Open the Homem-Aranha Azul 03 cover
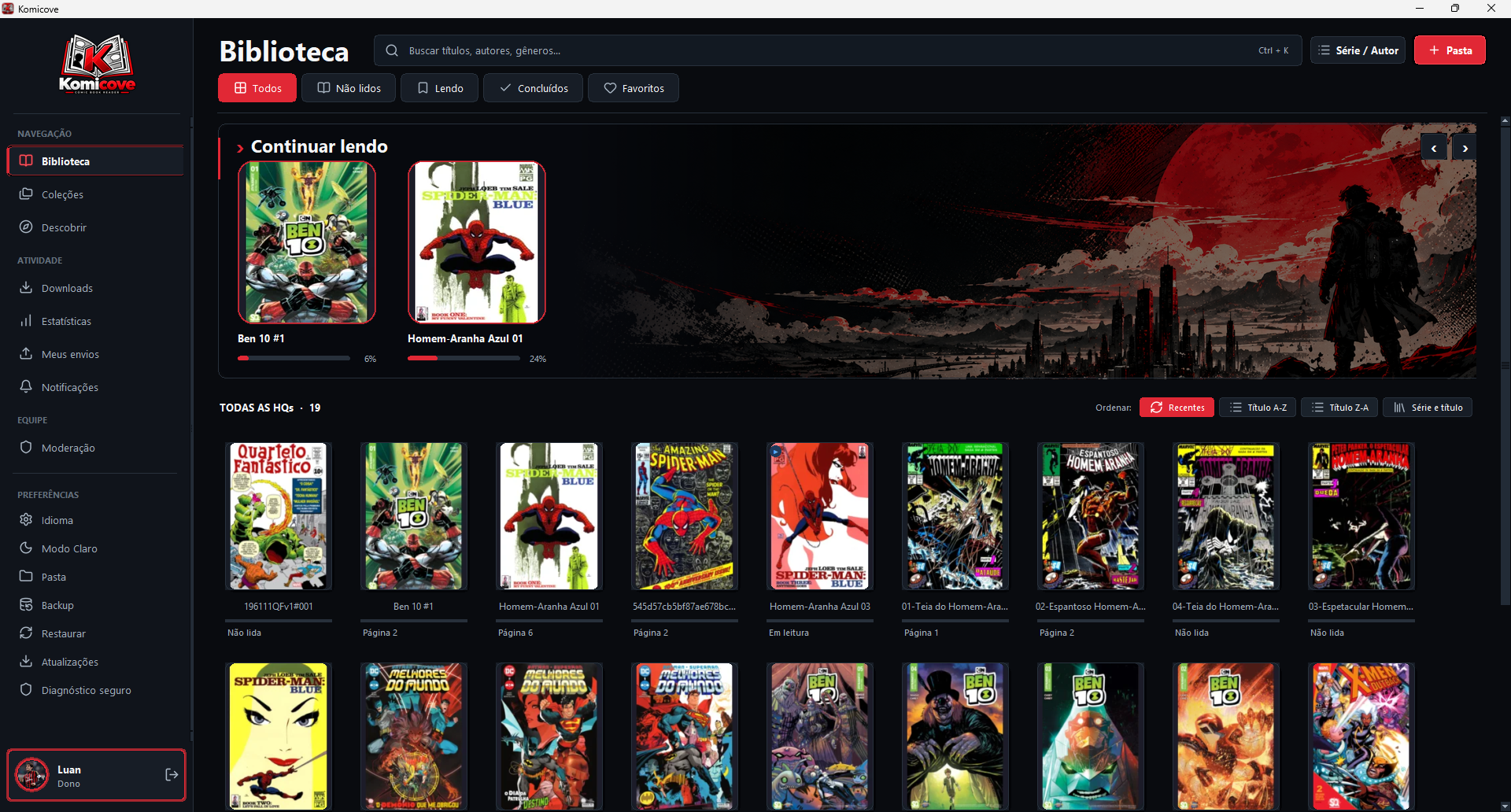 820,516
